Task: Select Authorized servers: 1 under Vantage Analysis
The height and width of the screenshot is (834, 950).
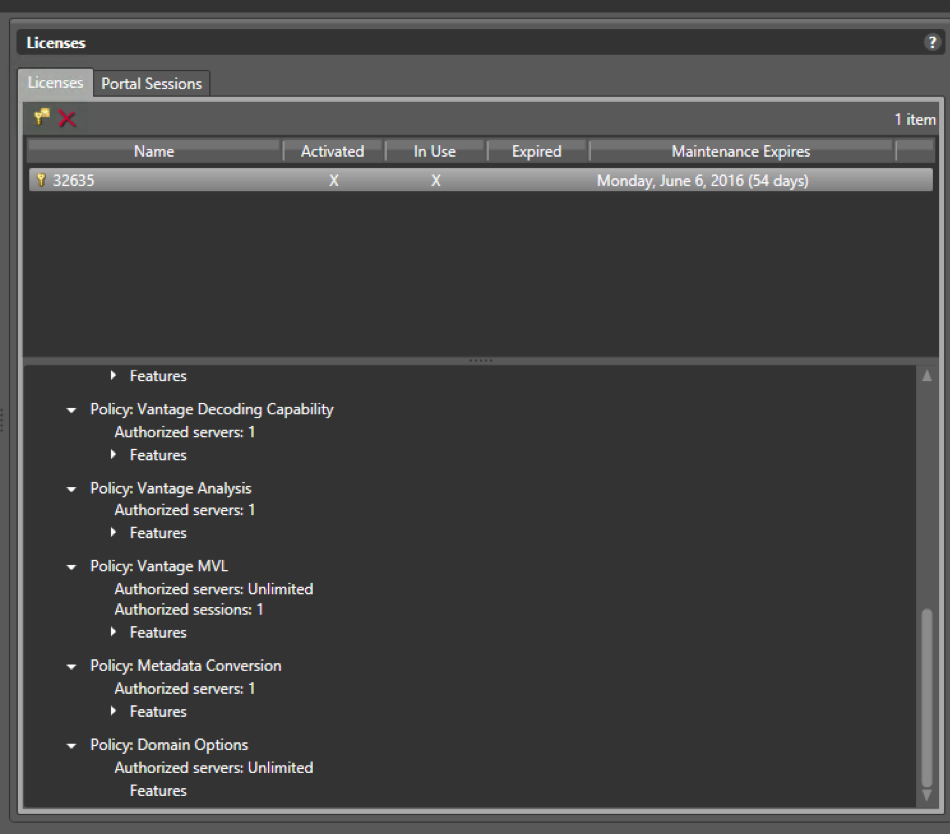Action: click(x=185, y=510)
